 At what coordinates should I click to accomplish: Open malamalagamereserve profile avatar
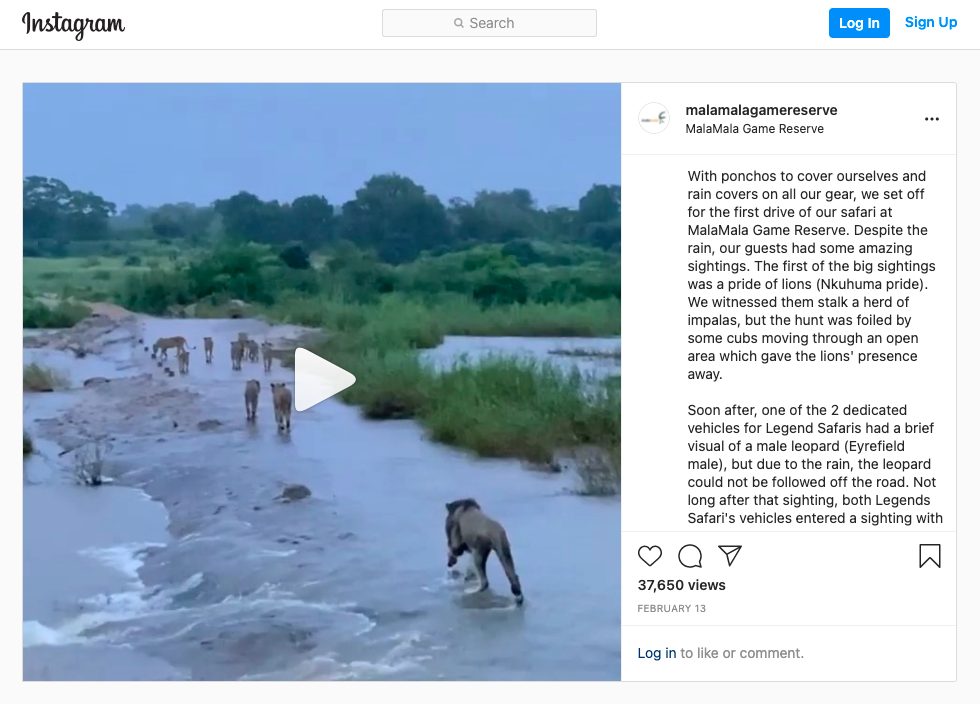point(654,118)
